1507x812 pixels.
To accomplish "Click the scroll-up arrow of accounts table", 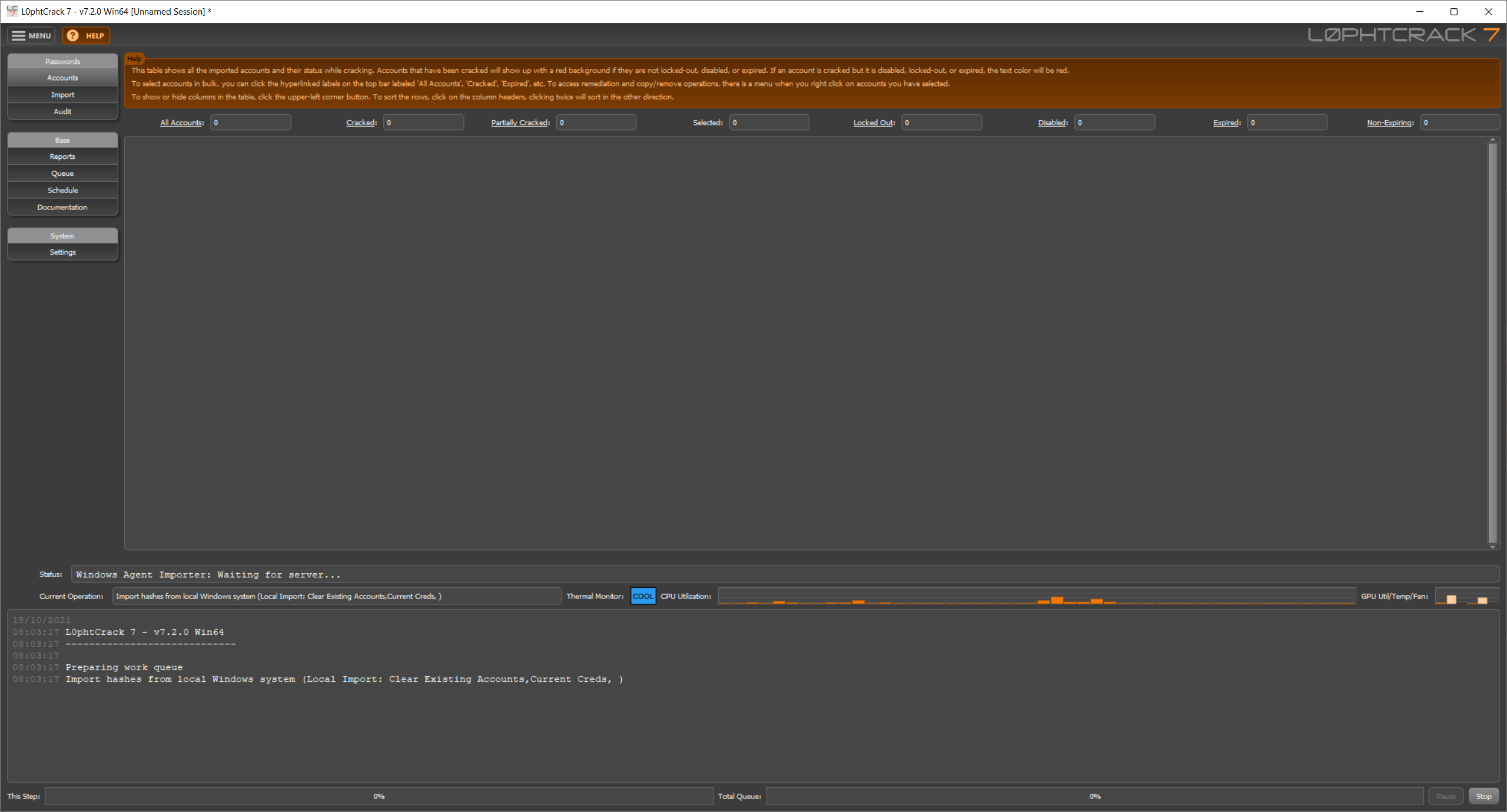I will click(1492, 140).
